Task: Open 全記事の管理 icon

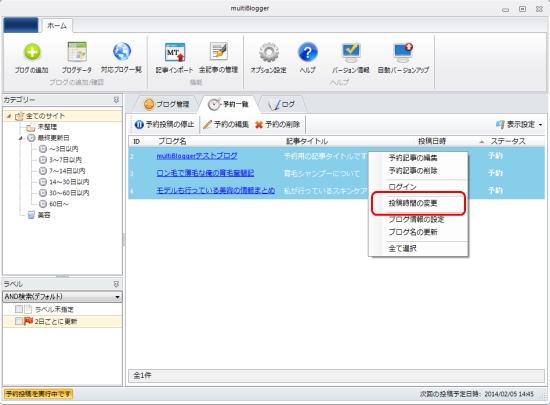Action: click(219, 52)
